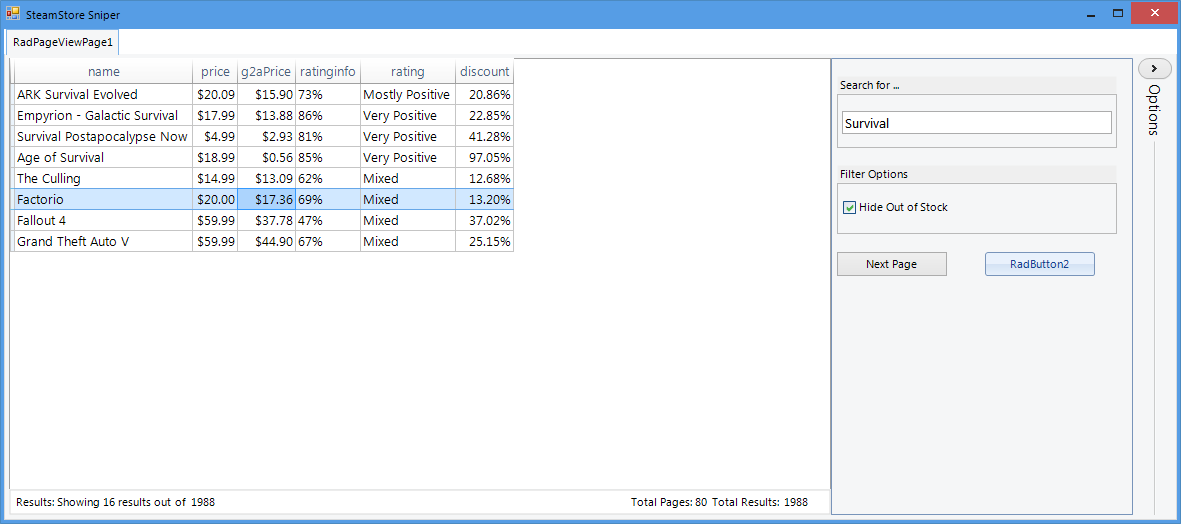Click the 81% ratinginfo cell
1181x524 pixels.
(x=328, y=136)
